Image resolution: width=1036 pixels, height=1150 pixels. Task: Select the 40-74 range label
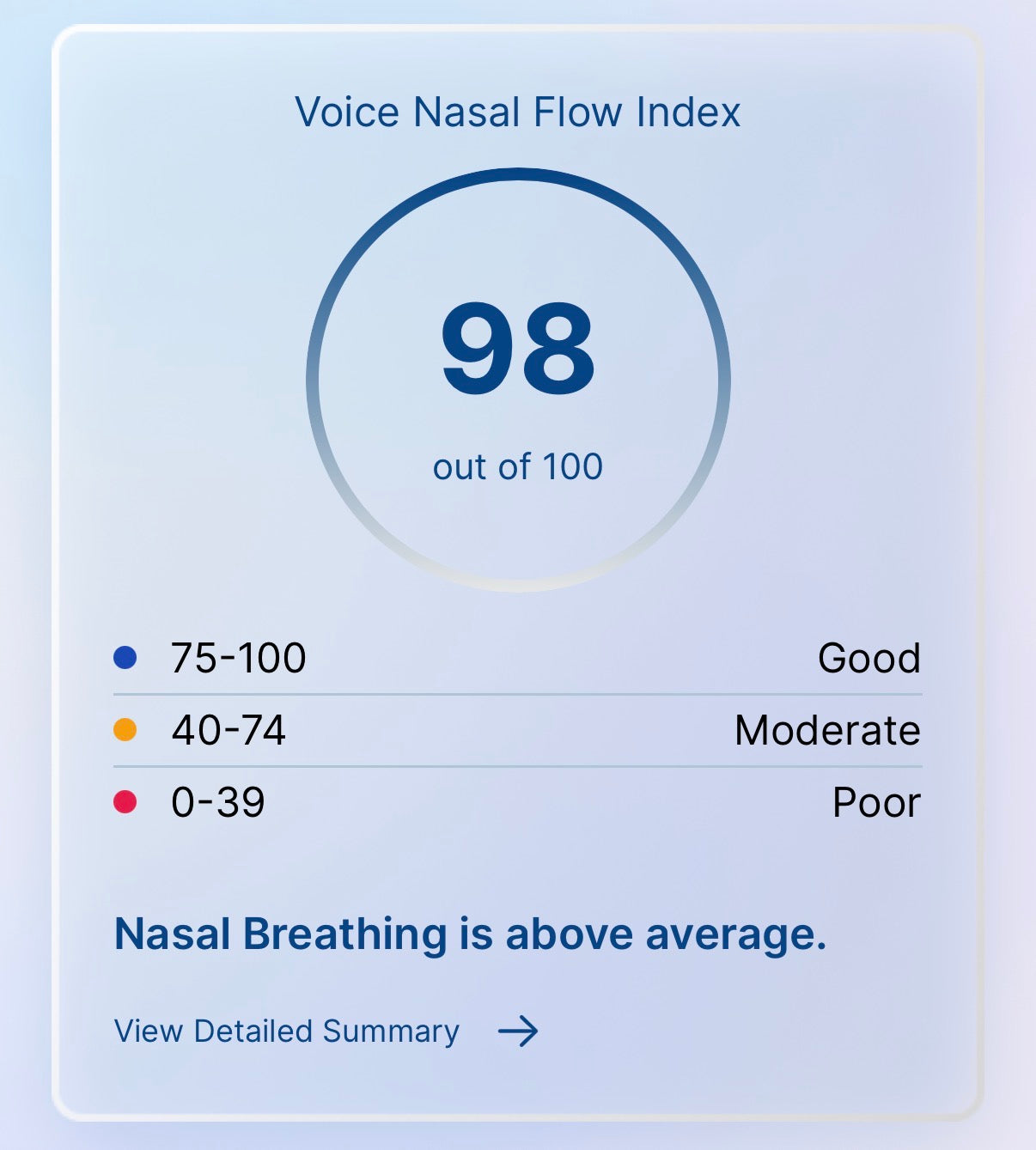click(229, 731)
